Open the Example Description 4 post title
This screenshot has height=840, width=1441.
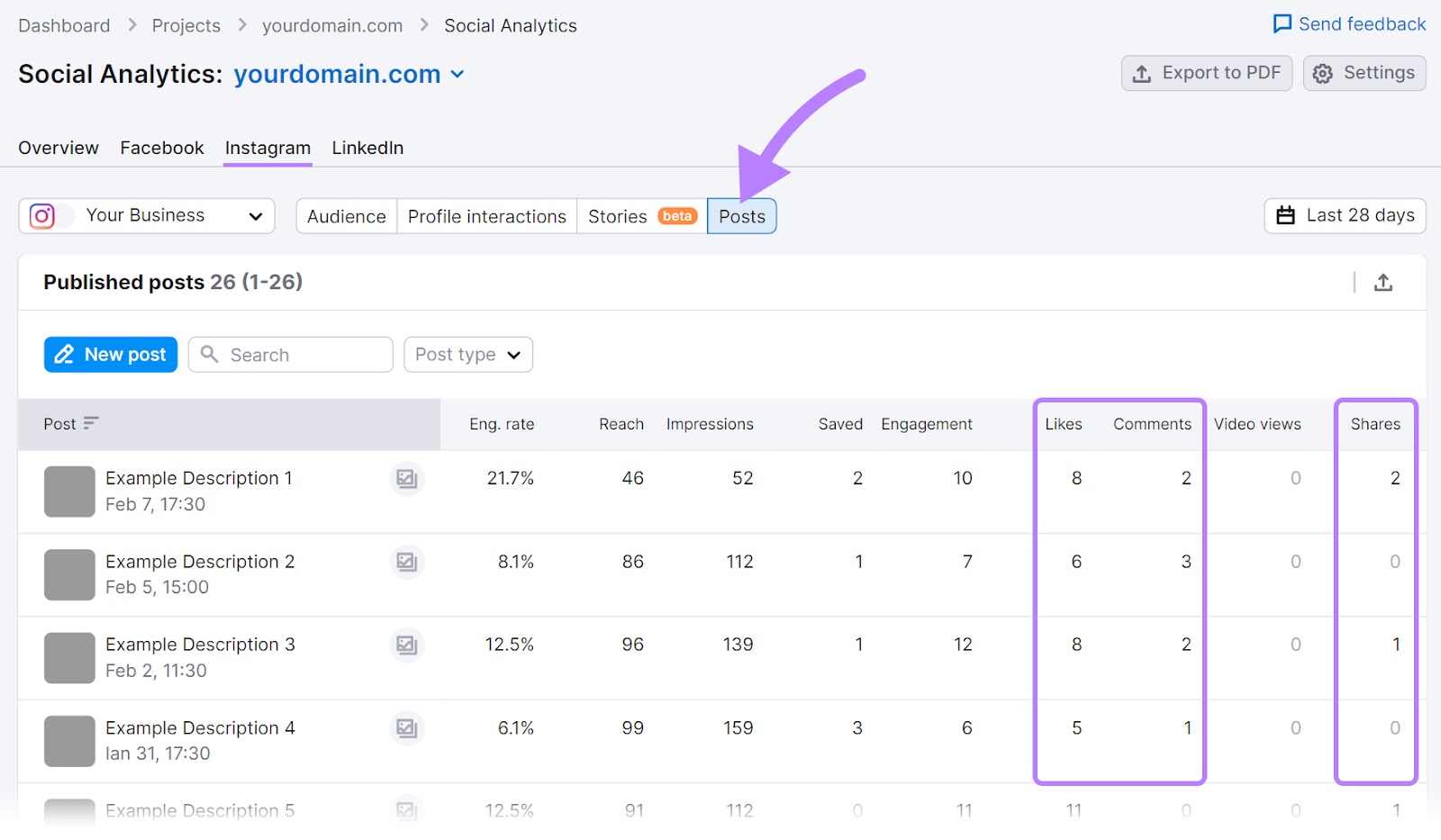tap(200, 728)
